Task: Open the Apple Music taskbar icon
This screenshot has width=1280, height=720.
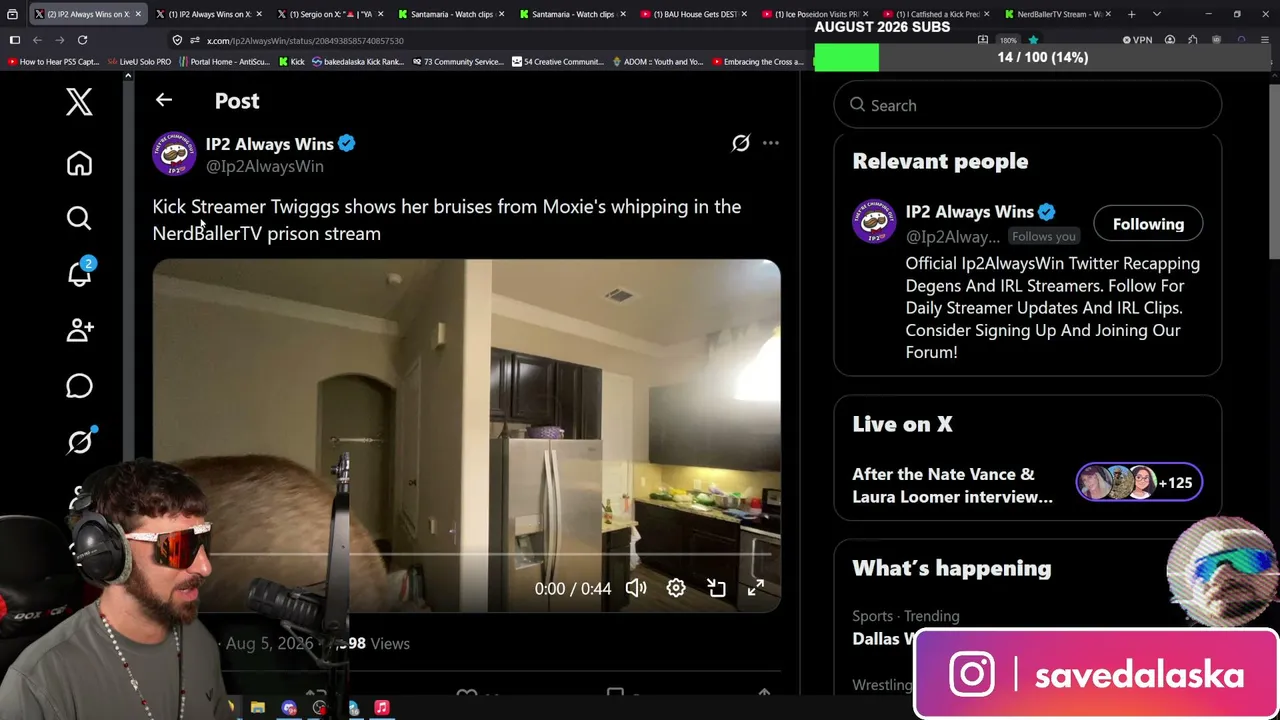Action: (381, 708)
